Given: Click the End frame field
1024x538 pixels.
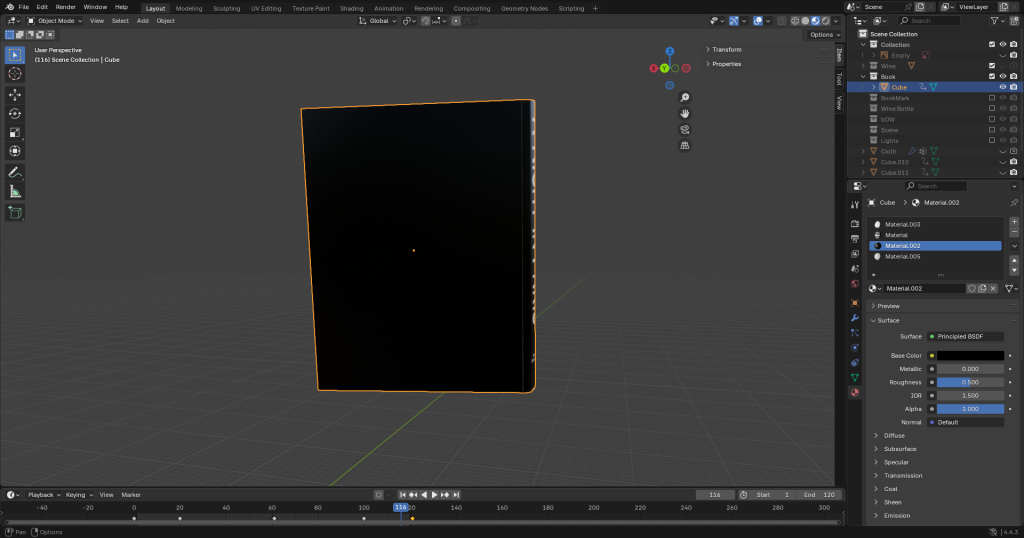Looking at the screenshot, I should [x=821, y=495].
